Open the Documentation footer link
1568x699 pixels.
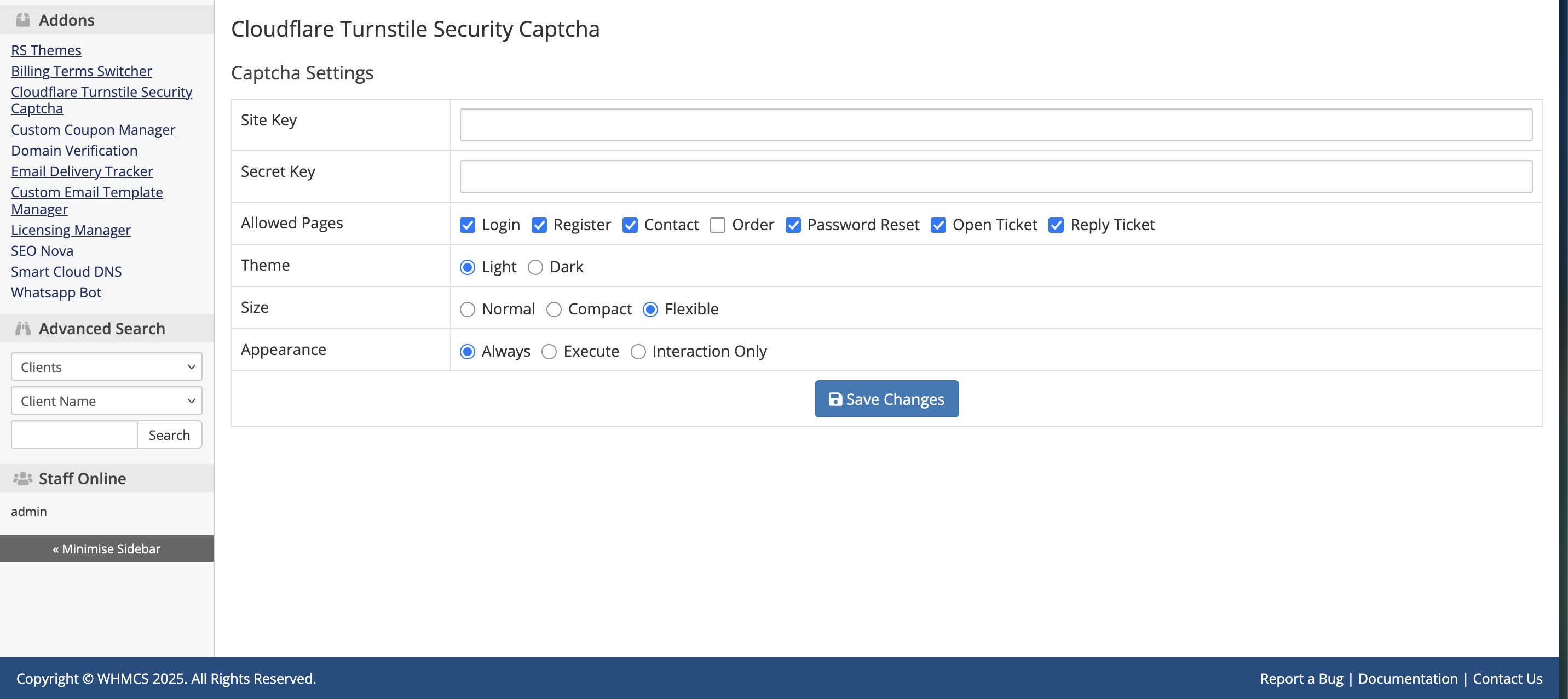[1407, 678]
